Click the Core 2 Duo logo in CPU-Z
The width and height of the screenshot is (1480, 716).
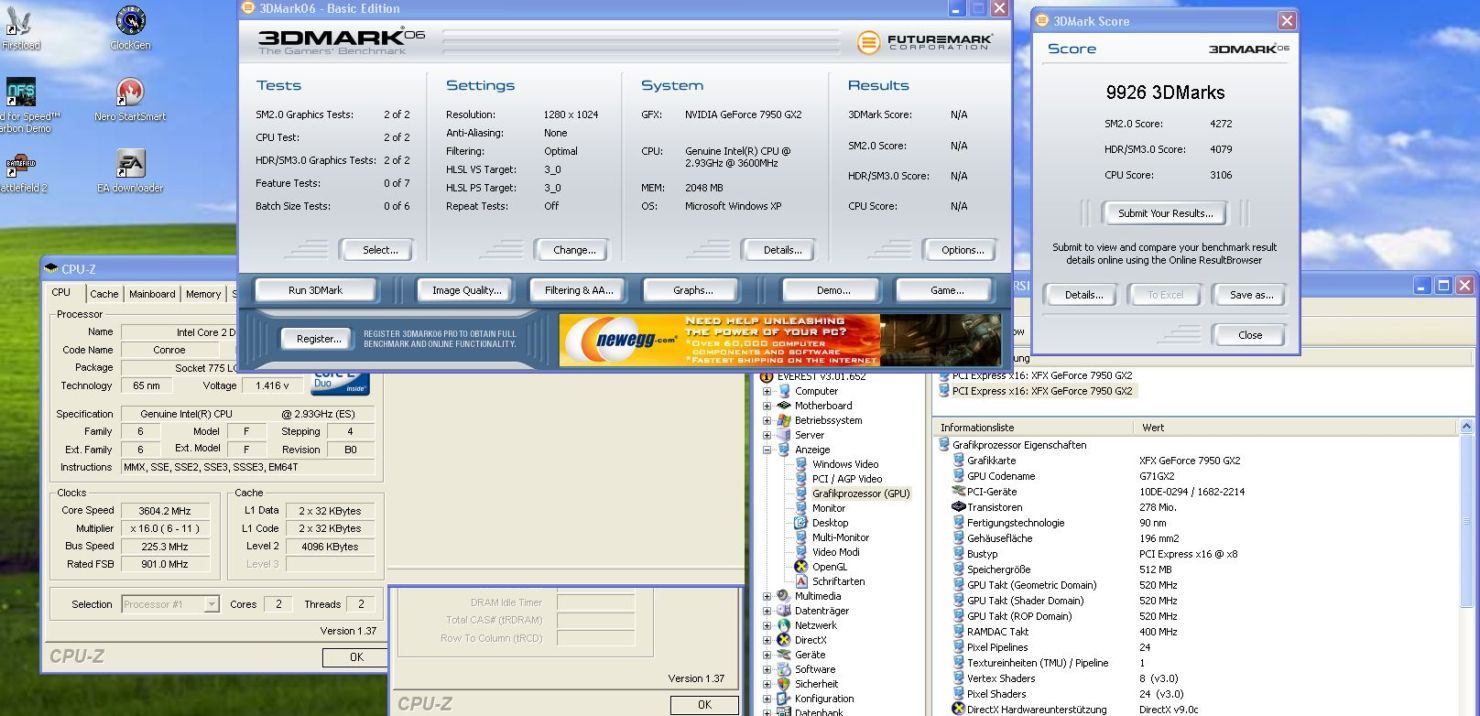click(x=341, y=385)
